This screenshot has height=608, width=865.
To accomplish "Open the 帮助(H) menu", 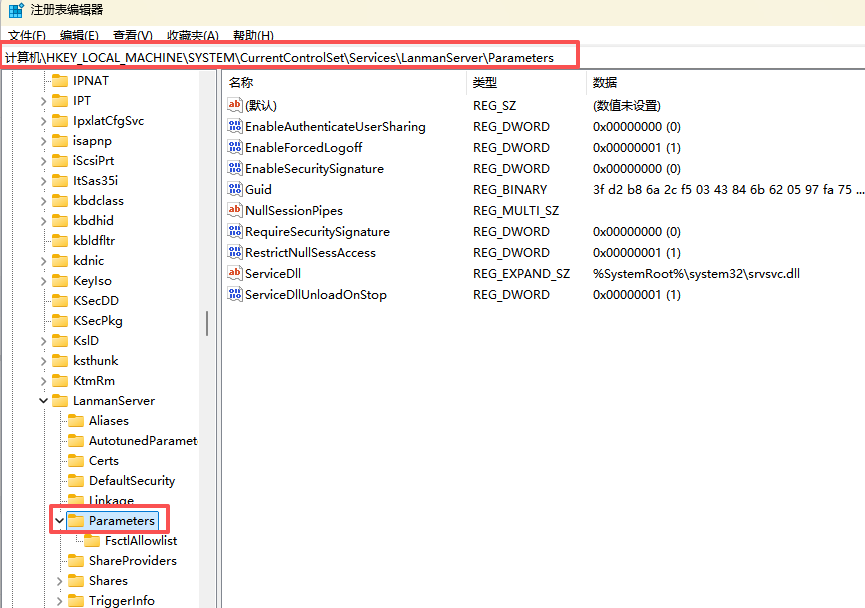I will click(252, 36).
